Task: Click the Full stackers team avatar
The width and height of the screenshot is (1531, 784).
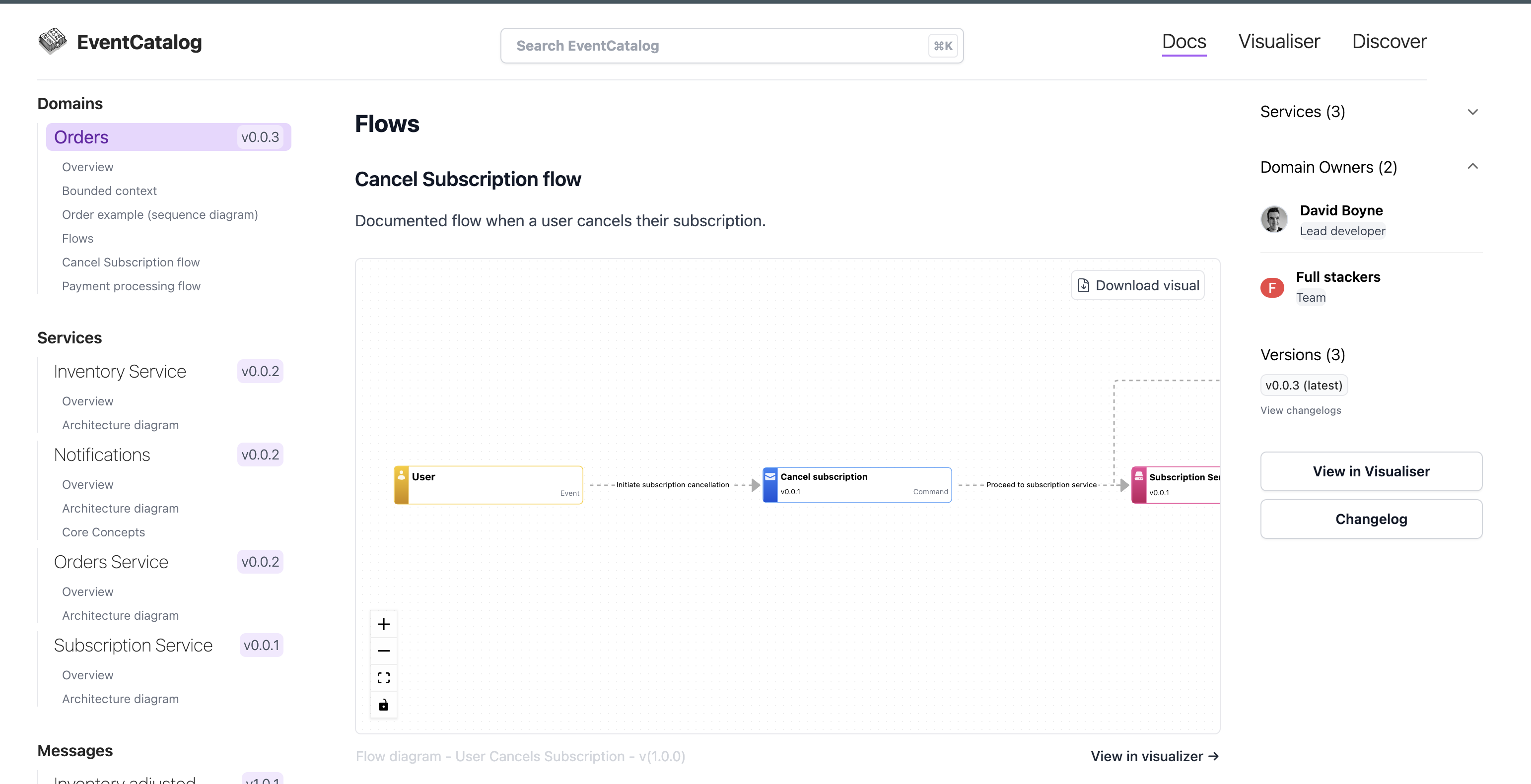Action: 1272,287
